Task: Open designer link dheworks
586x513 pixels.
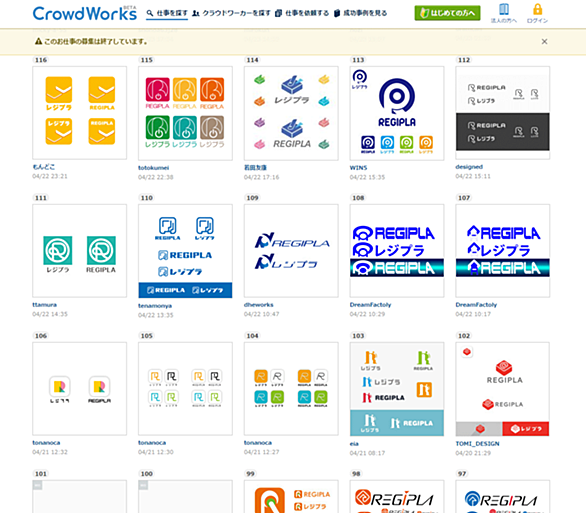Action: tap(259, 305)
